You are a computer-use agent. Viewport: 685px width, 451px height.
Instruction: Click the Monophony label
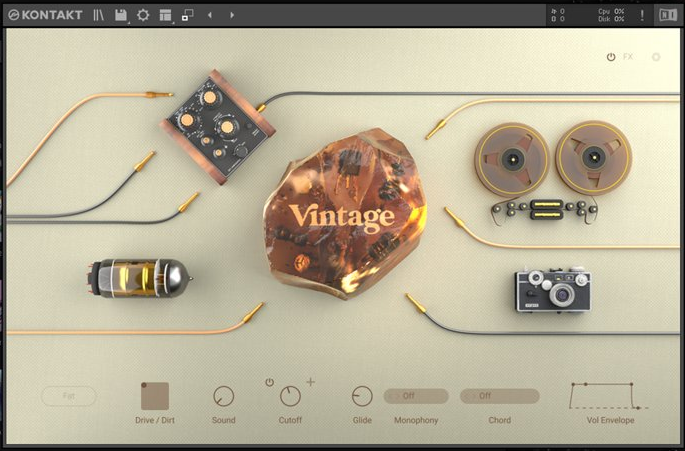(x=416, y=420)
